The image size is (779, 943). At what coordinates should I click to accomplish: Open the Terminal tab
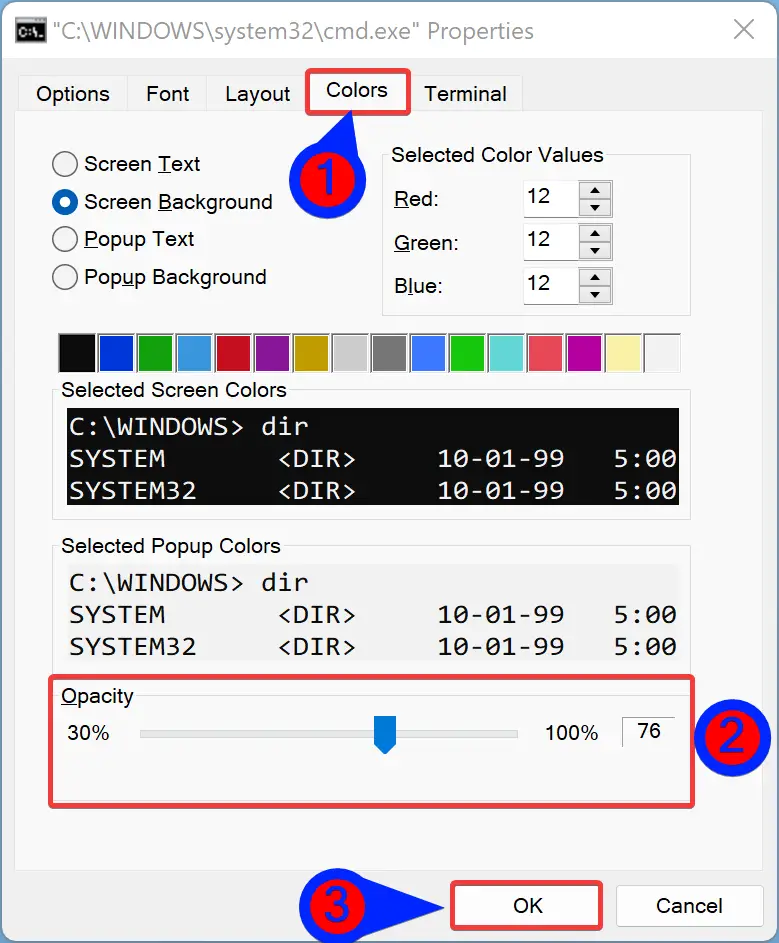(x=466, y=94)
